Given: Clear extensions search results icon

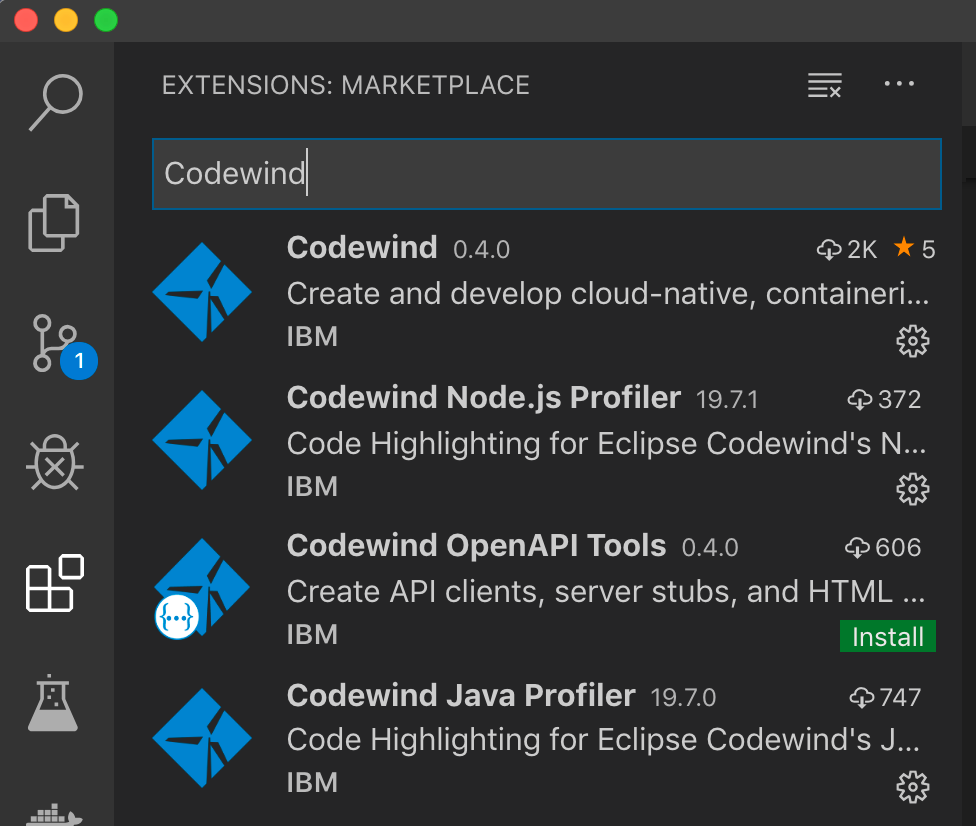Looking at the screenshot, I should [x=825, y=85].
